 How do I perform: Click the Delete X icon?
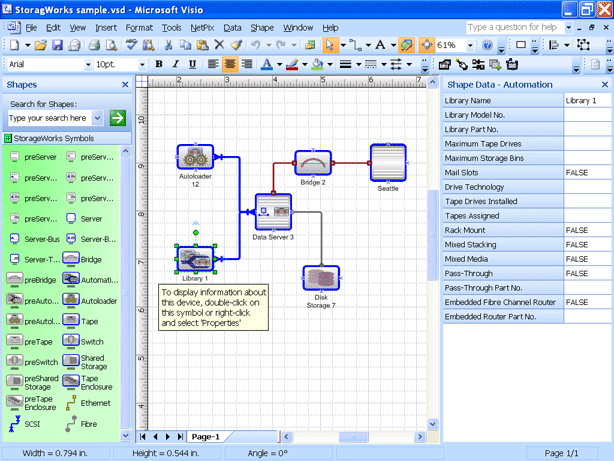pos(219,45)
